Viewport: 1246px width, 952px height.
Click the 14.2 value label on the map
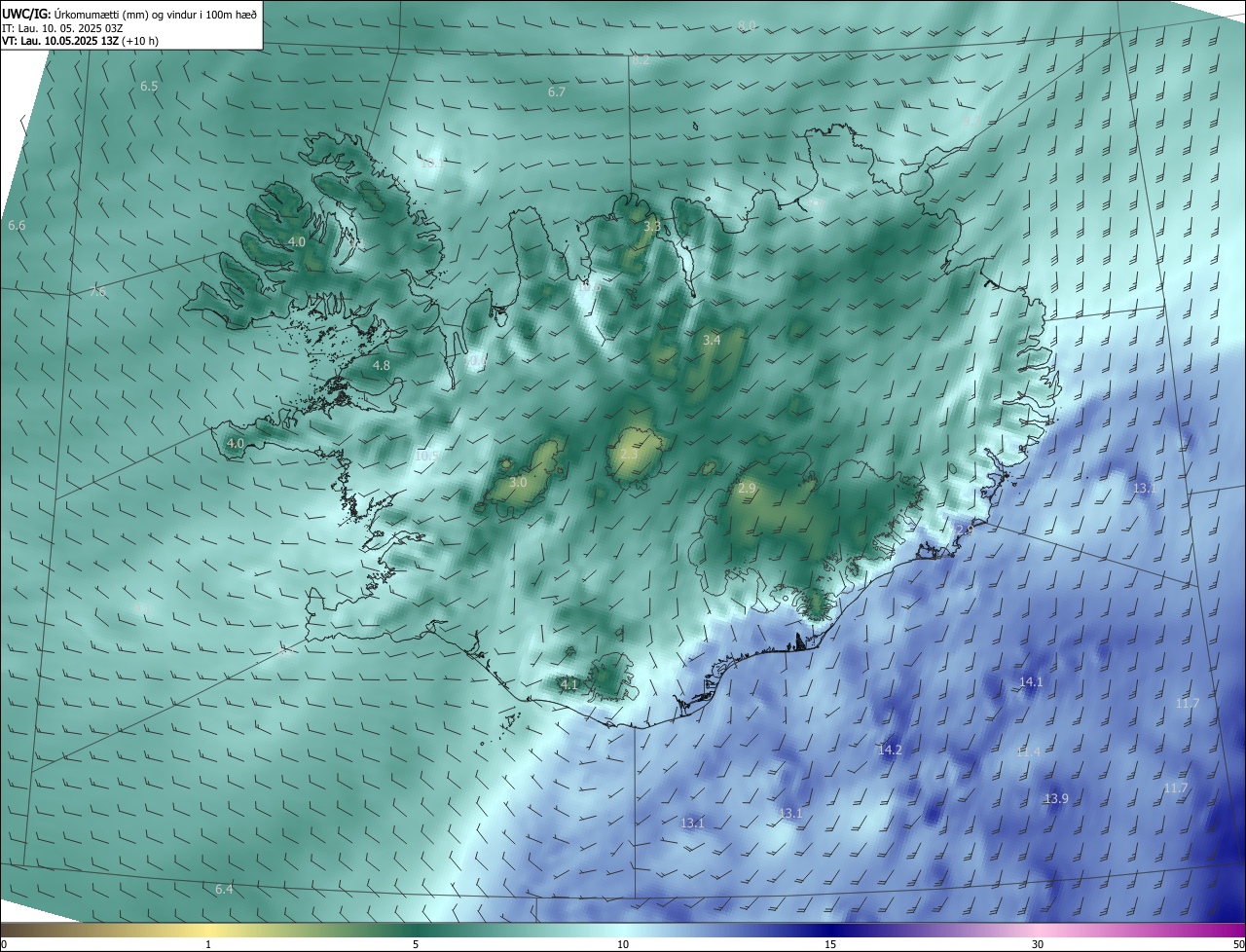890,751
